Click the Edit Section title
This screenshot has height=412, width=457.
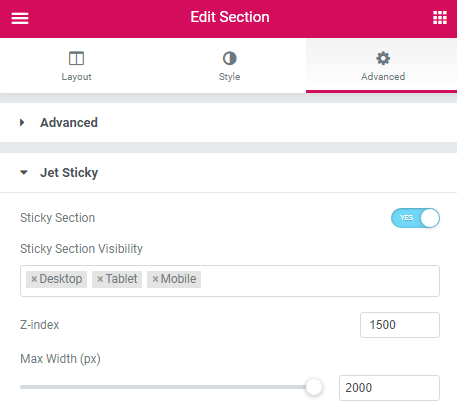tap(230, 17)
